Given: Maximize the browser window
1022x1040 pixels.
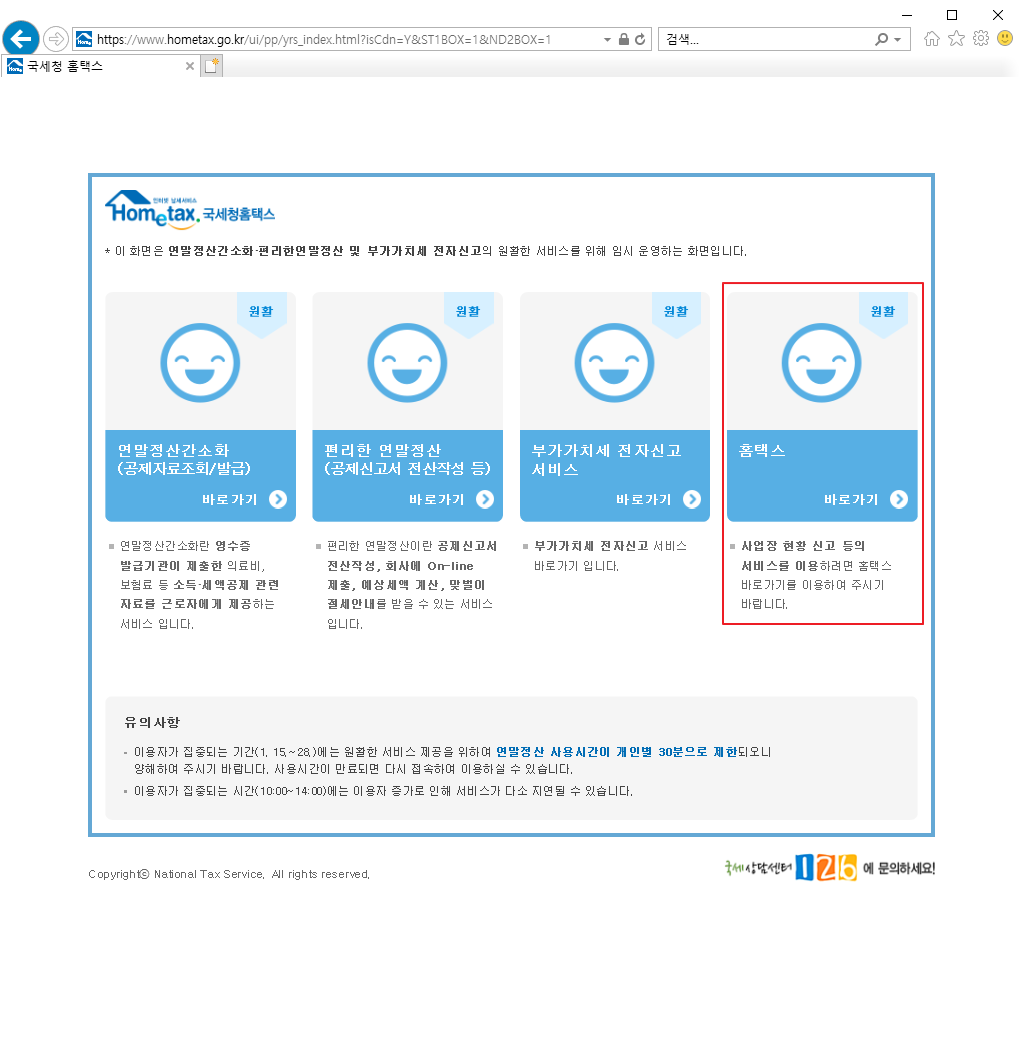Looking at the screenshot, I should pos(952,15).
